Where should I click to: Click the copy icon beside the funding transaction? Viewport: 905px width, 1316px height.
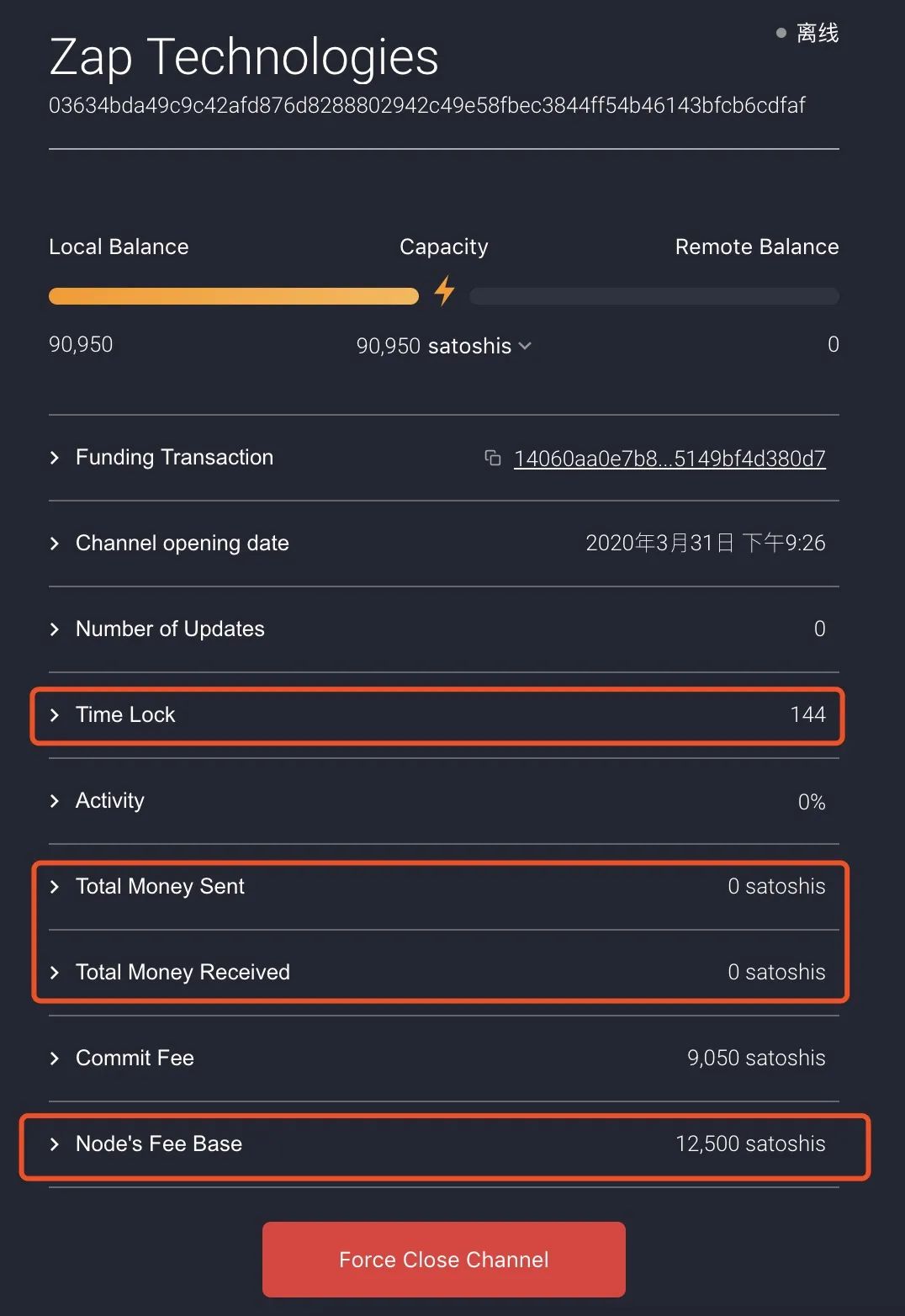pyautogui.click(x=493, y=458)
